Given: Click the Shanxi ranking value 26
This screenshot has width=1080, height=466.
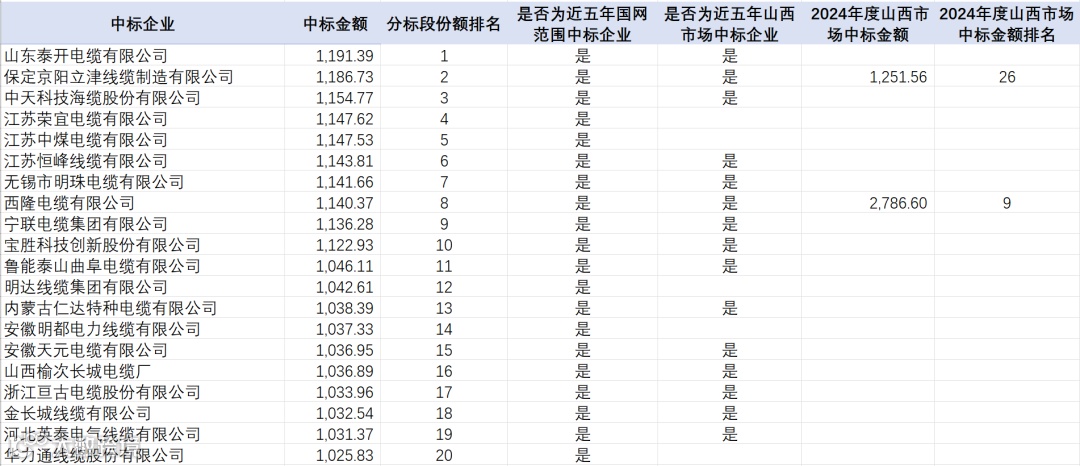Looking at the screenshot, I should 1007,76.
